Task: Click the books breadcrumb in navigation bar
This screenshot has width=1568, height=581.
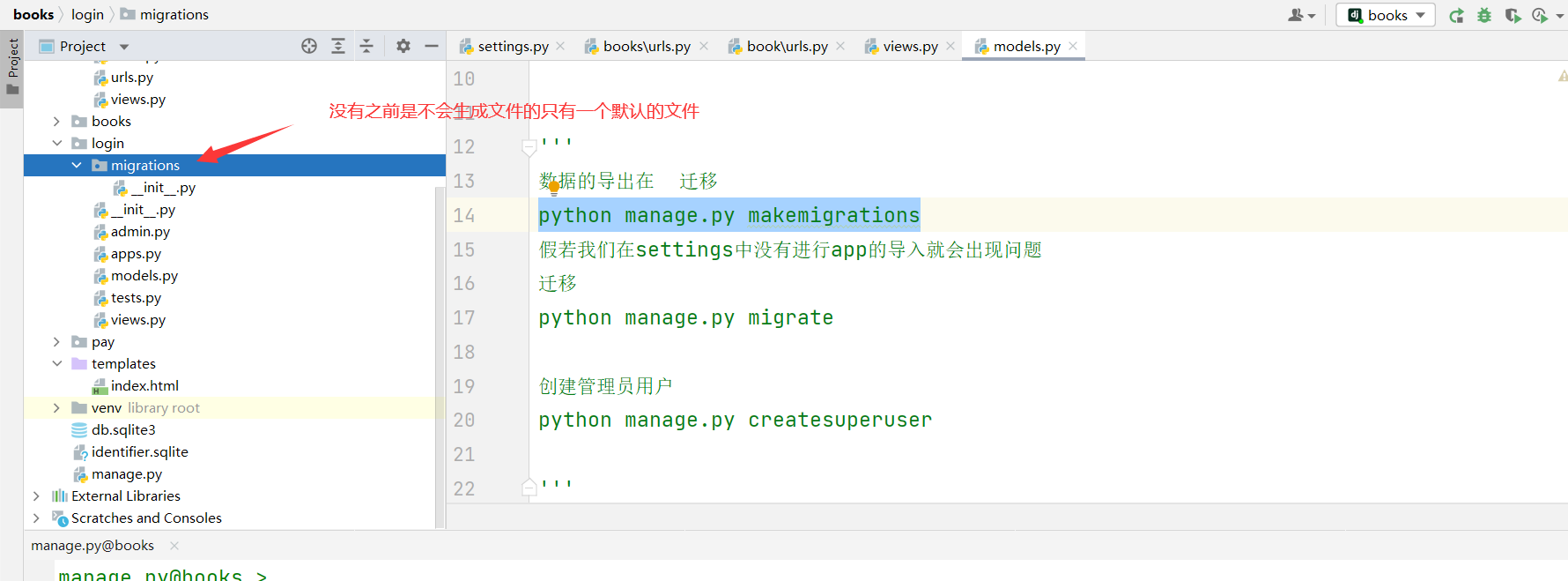Action: point(33,15)
